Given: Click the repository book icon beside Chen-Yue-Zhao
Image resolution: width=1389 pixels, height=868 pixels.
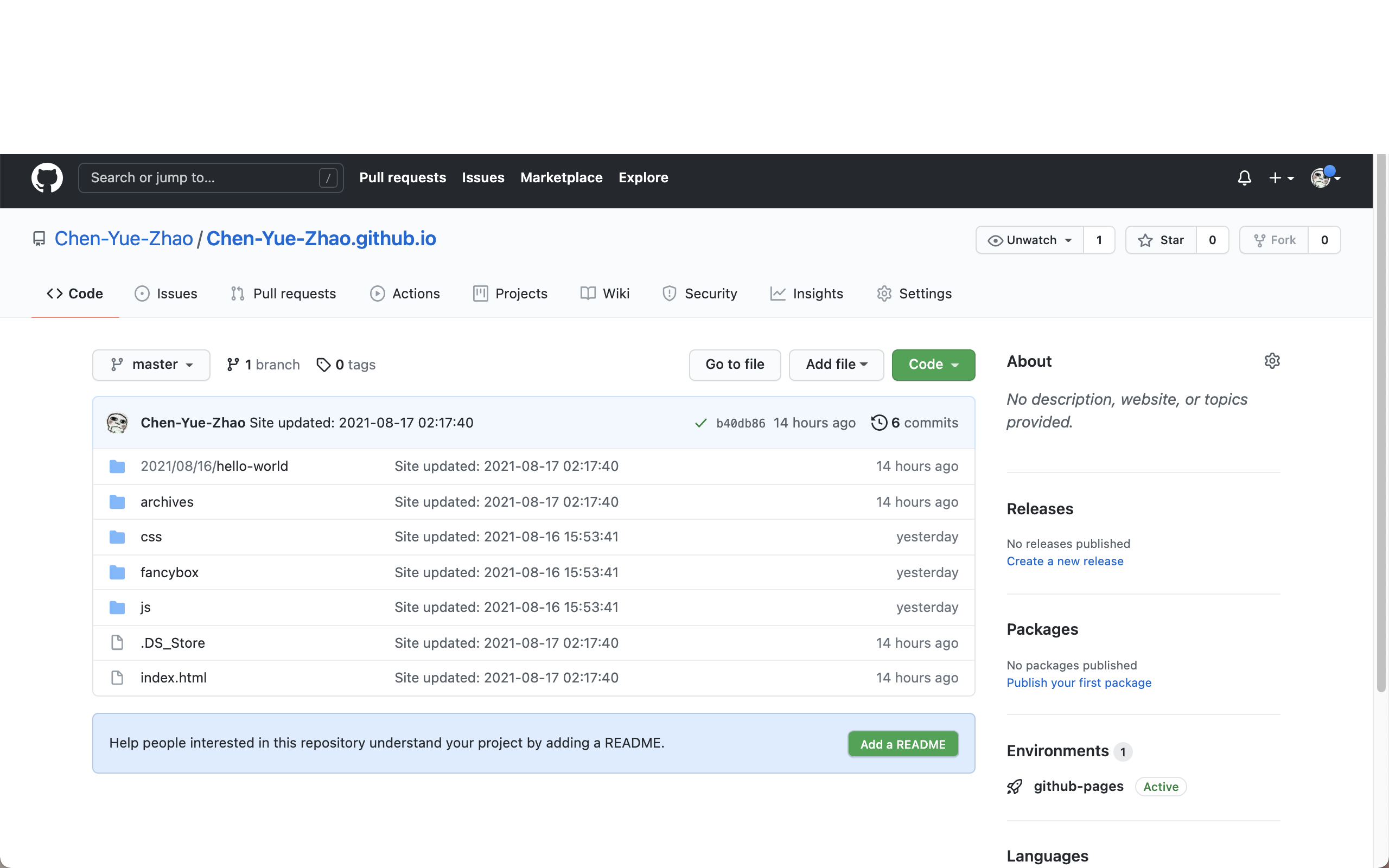Looking at the screenshot, I should [39, 239].
